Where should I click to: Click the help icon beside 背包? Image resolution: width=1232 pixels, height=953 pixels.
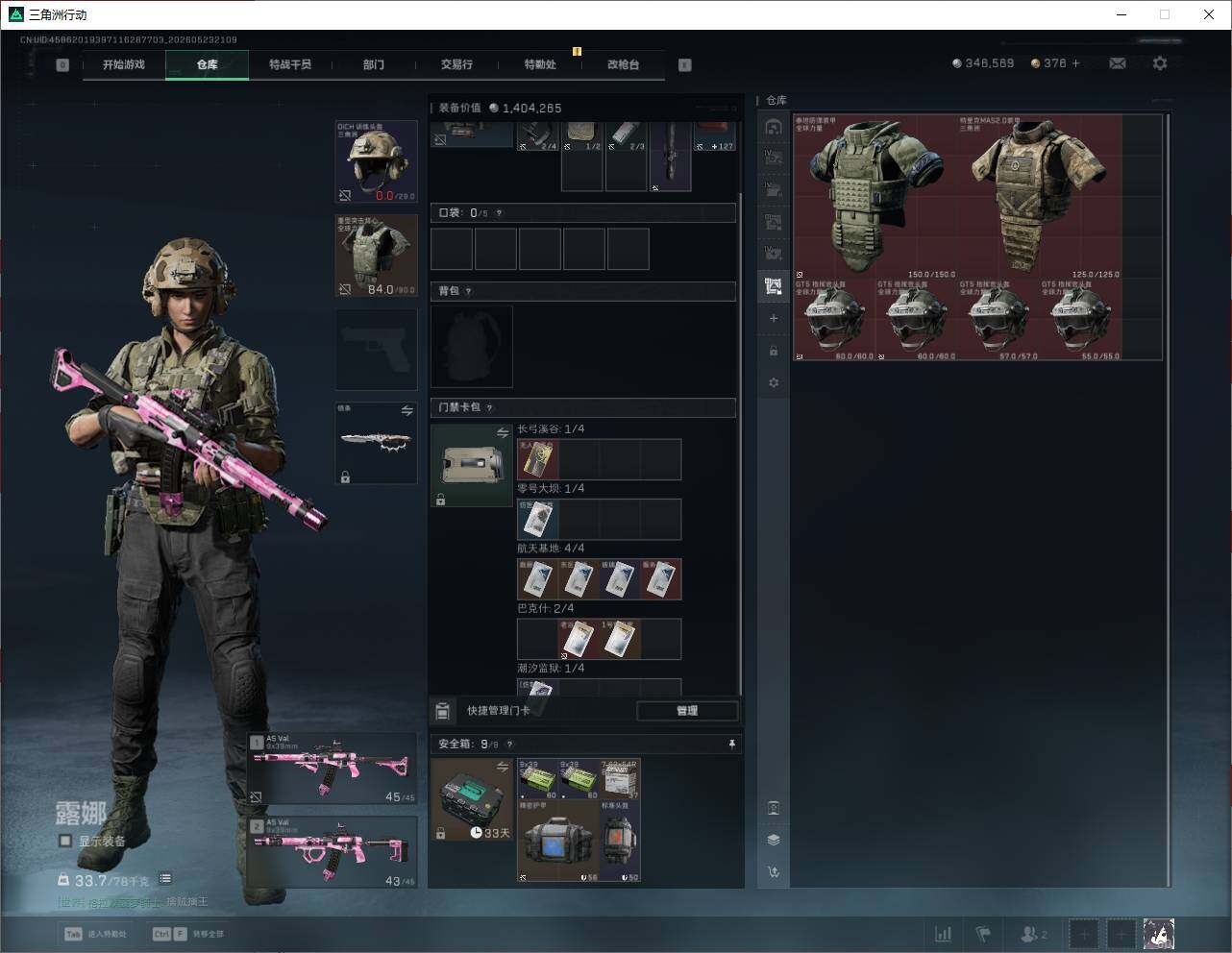click(x=469, y=291)
